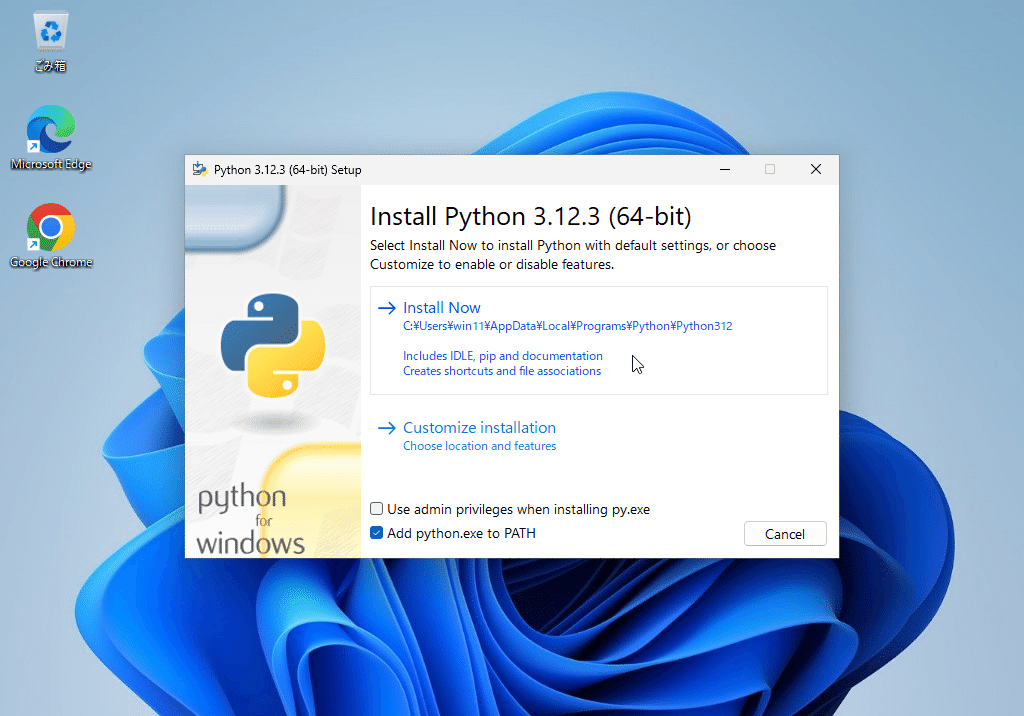Viewport: 1024px width, 716px height.
Task: Click the 'Add python.exe to PATH' label
Action: (461, 534)
